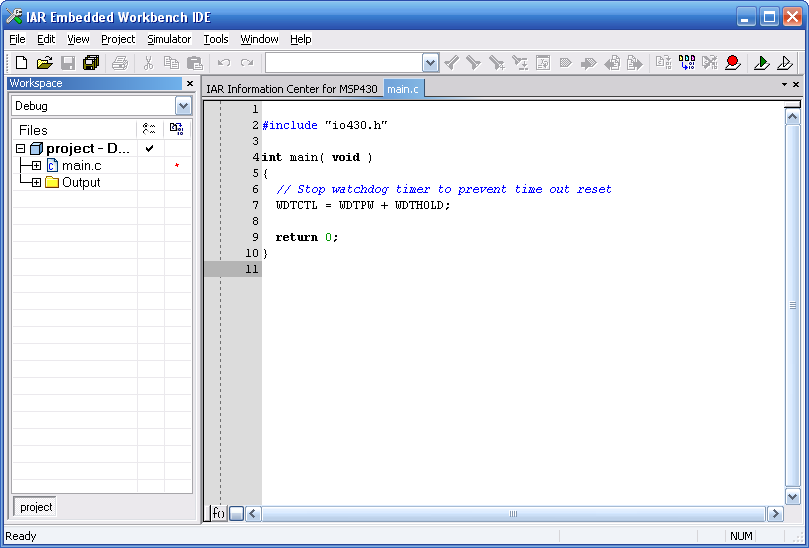The width and height of the screenshot is (809, 548).
Task: Click the source-control status column icon
Action: (x=176, y=129)
